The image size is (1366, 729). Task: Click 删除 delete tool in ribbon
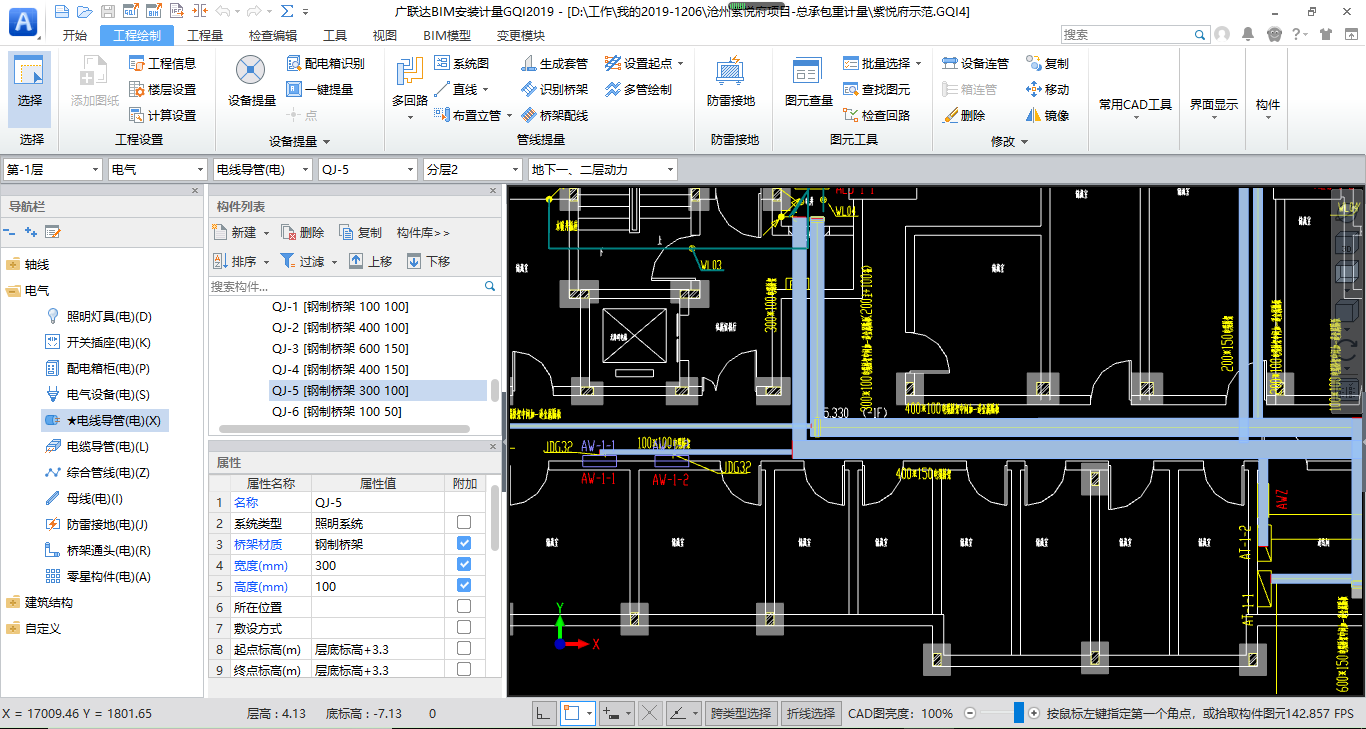[964, 115]
